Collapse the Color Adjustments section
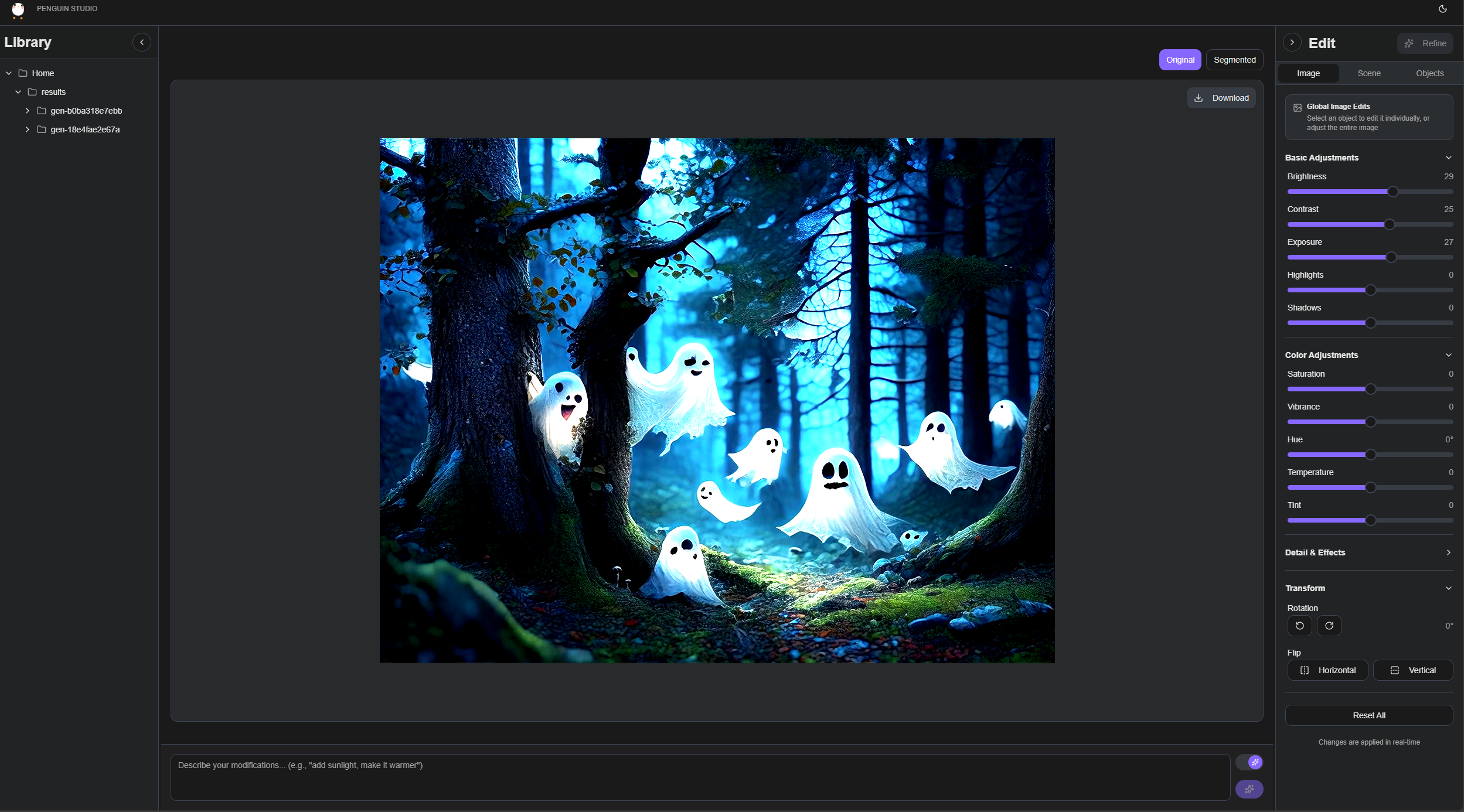The image size is (1464, 812). (x=1448, y=355)
